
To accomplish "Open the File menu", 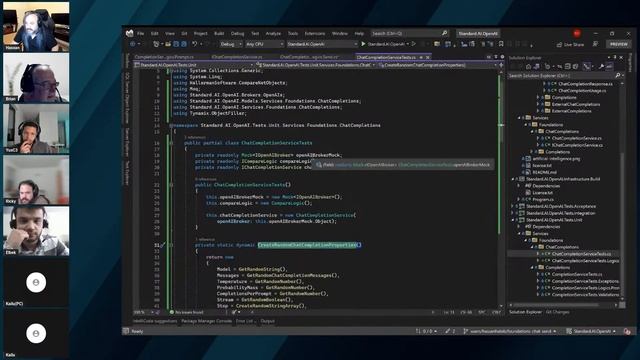I will [x=140, y=33].
